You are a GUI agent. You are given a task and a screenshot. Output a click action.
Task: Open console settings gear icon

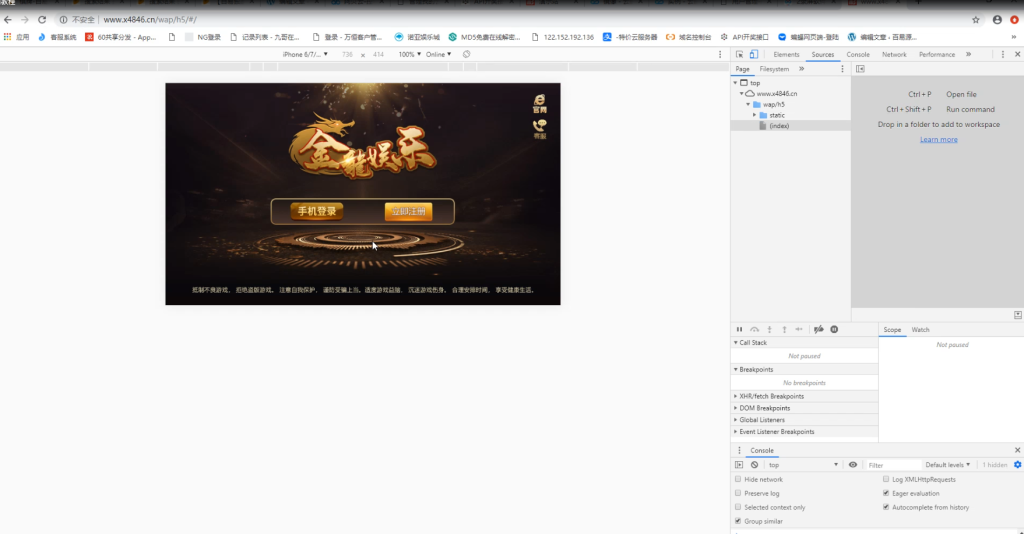(1017, 465)
